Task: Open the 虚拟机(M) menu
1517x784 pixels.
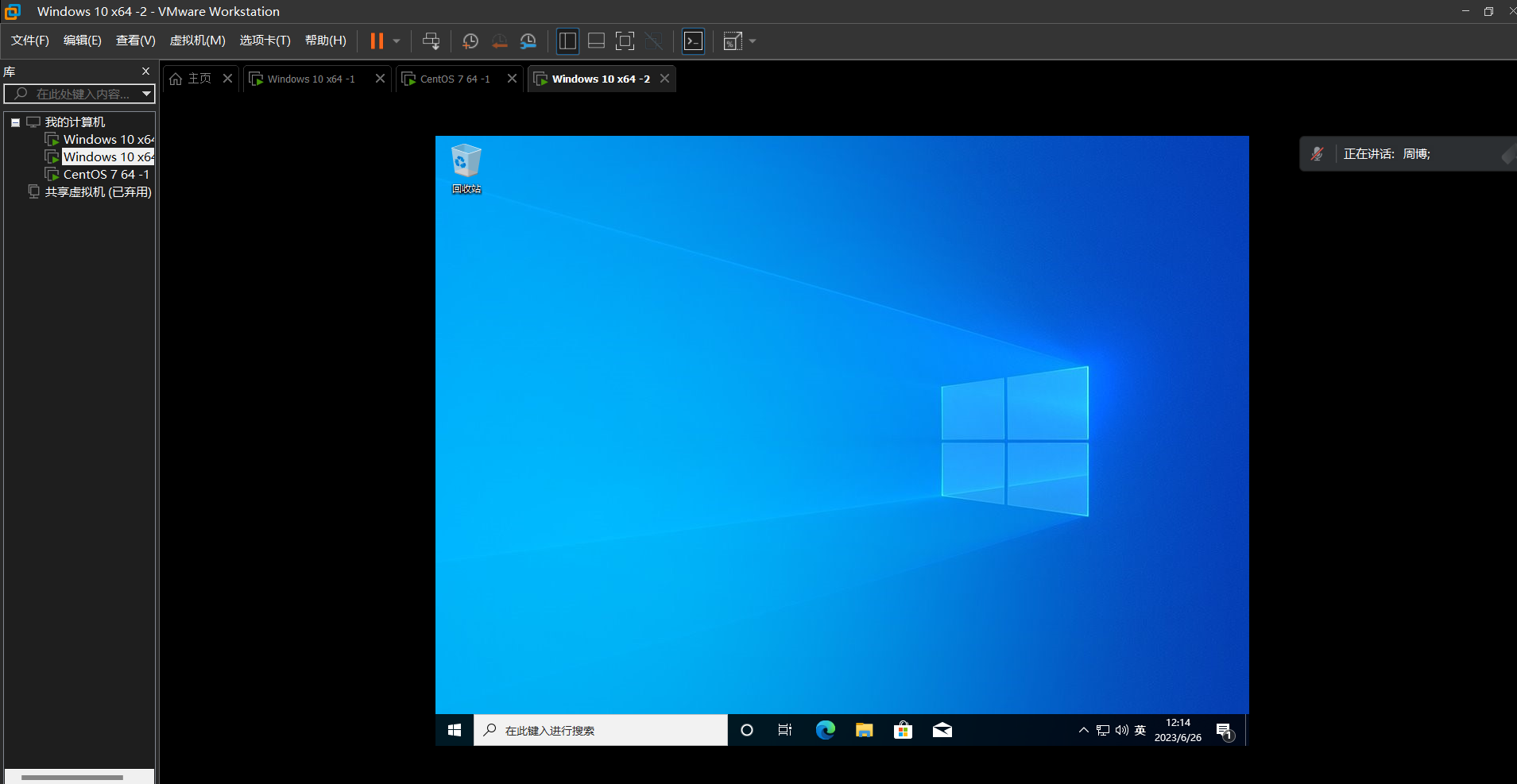Action: click(x=198, y=41)
